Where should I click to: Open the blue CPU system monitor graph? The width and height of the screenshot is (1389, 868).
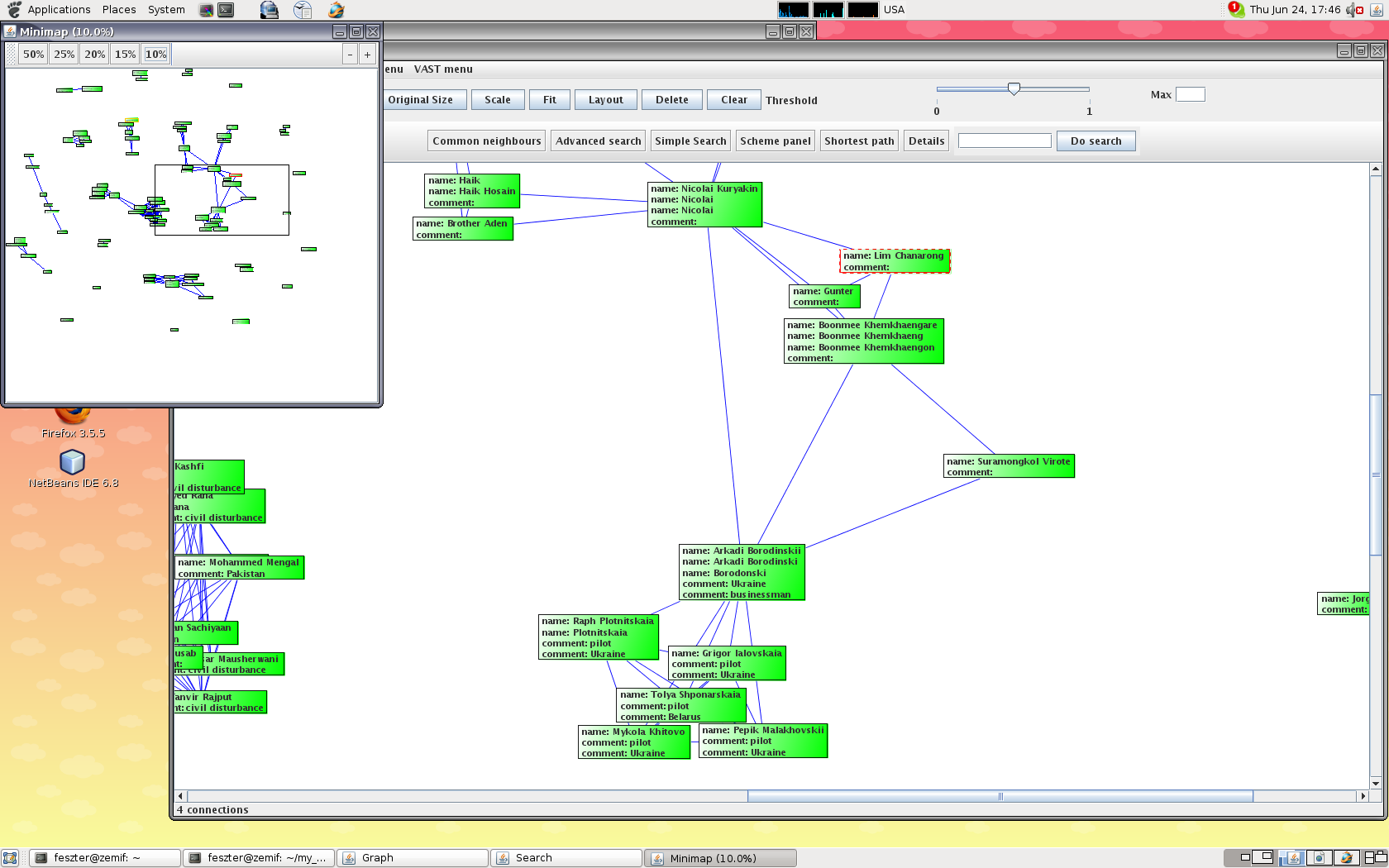794,10
